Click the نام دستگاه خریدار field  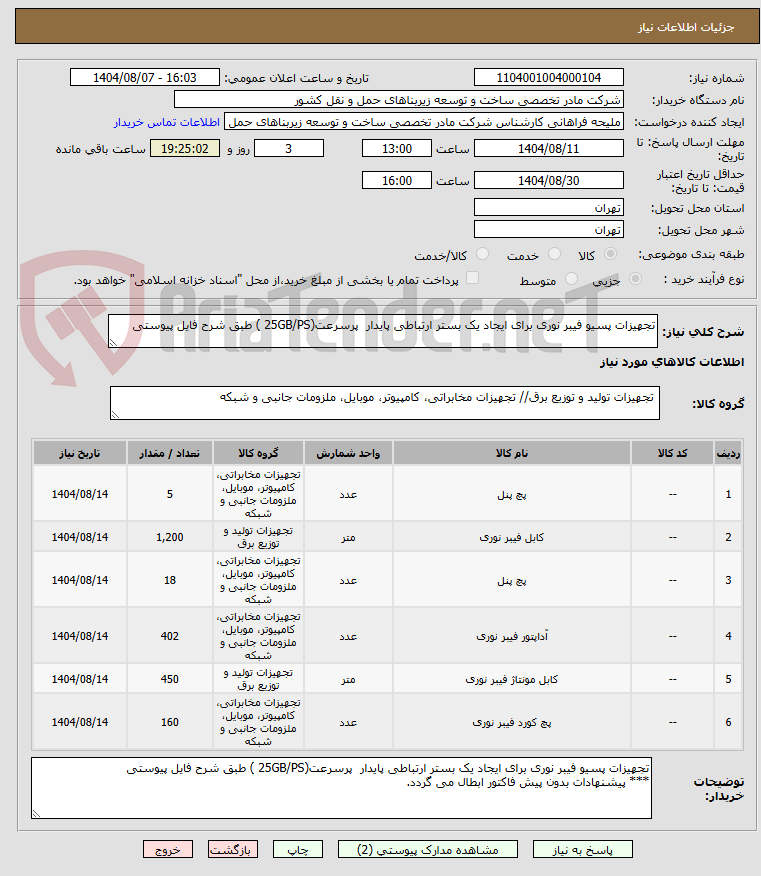(399, 100)
